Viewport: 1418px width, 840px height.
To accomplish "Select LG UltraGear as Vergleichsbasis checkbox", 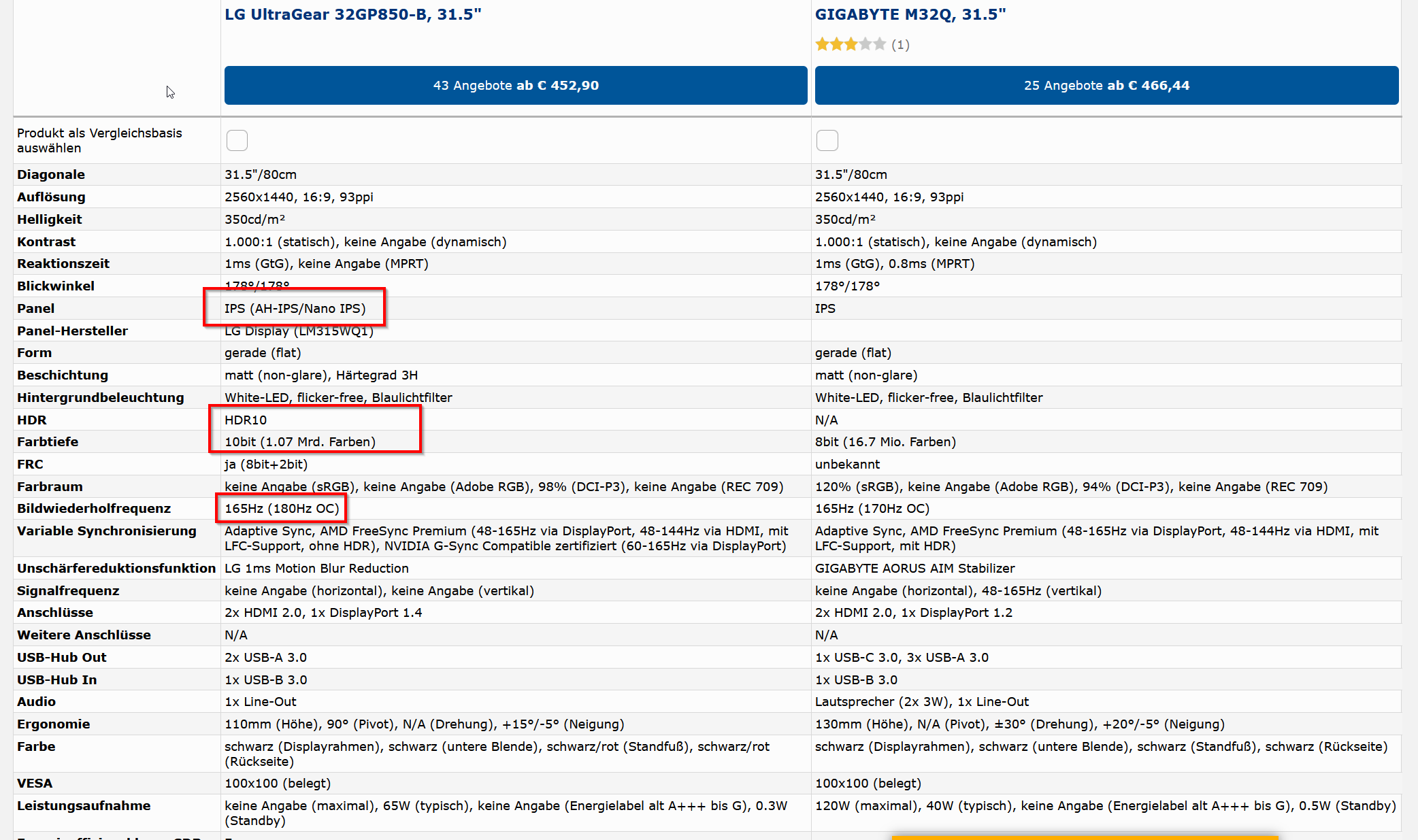I will [x=237, y=140].
